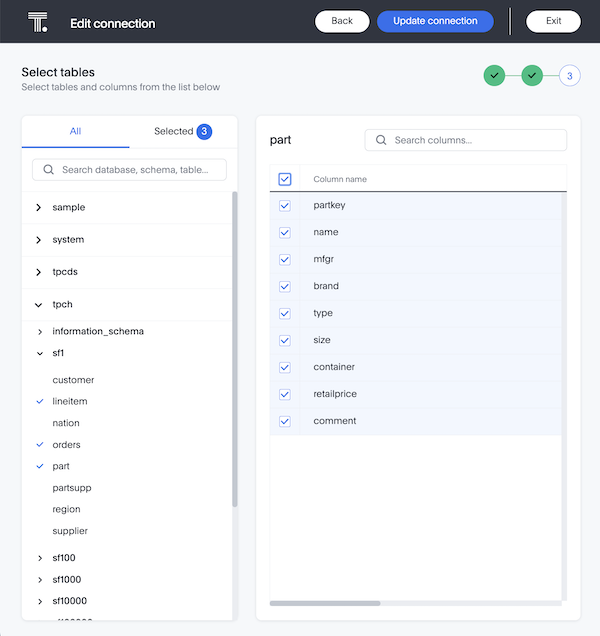The height and width of the screenshot is (636, 600).
Task: Click the tpcds database name
Action: pos(65,272)
